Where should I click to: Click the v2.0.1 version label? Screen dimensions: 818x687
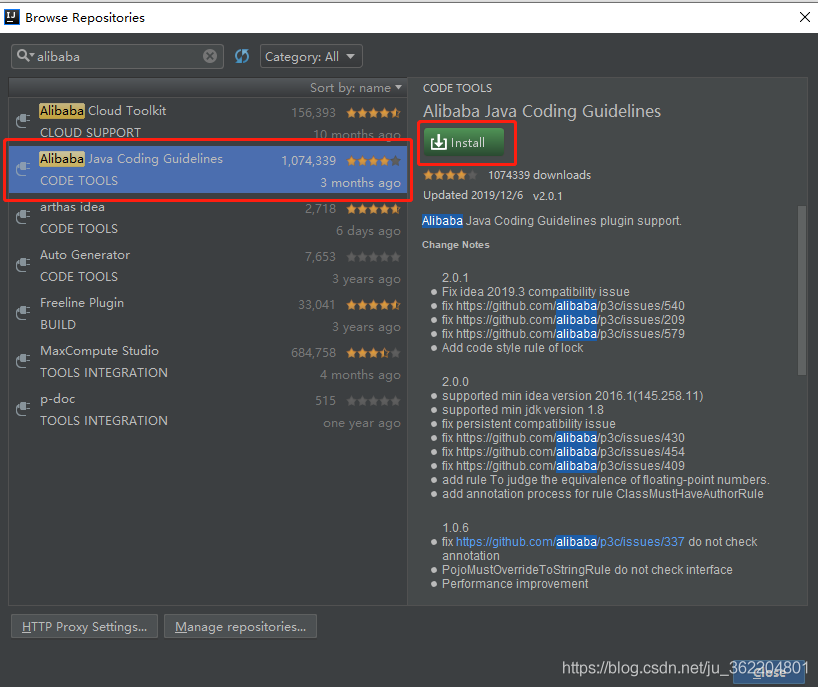pos(547,196)
